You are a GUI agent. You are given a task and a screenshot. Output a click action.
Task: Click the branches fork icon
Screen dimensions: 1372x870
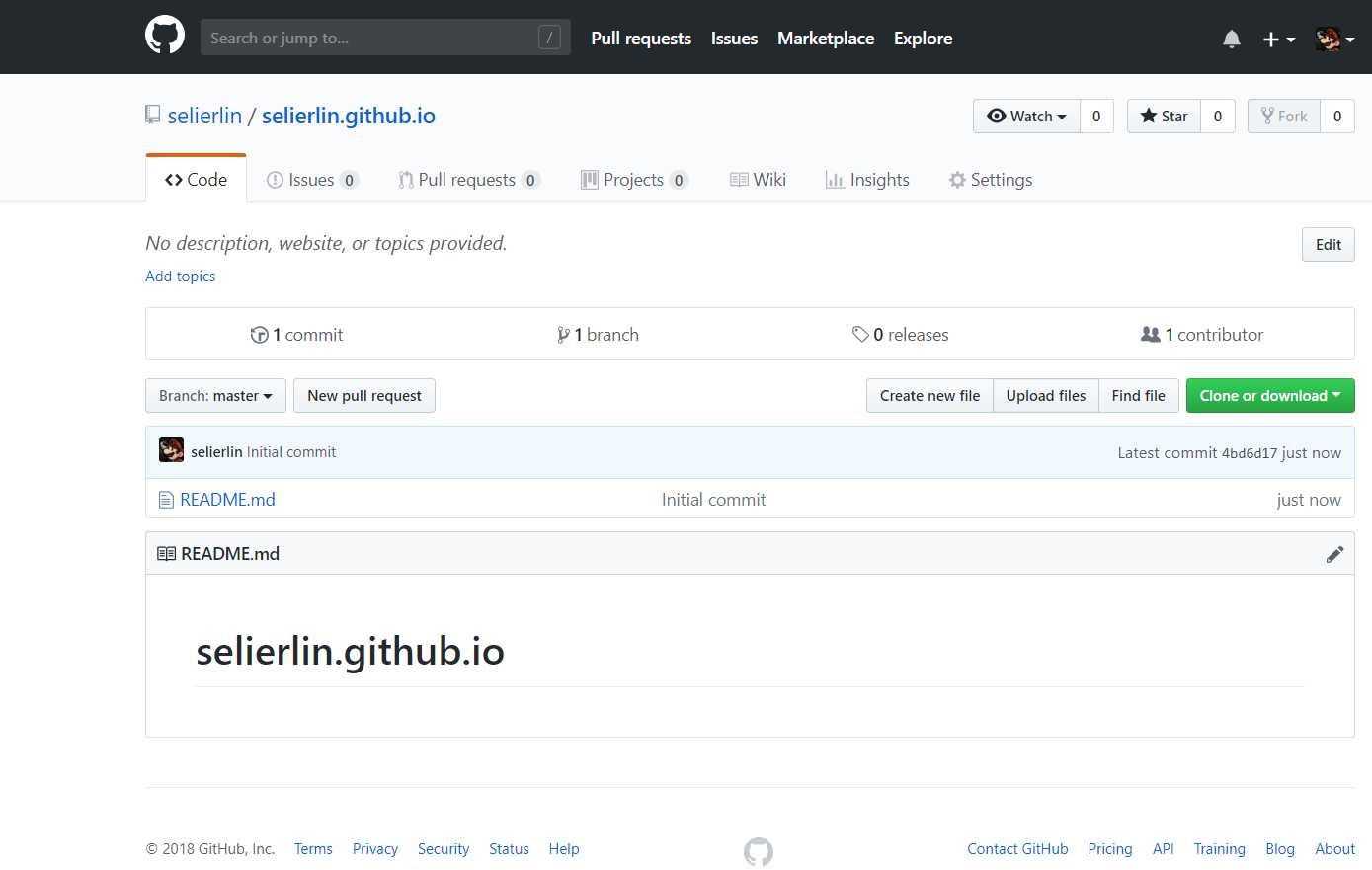tap(563, 335)
